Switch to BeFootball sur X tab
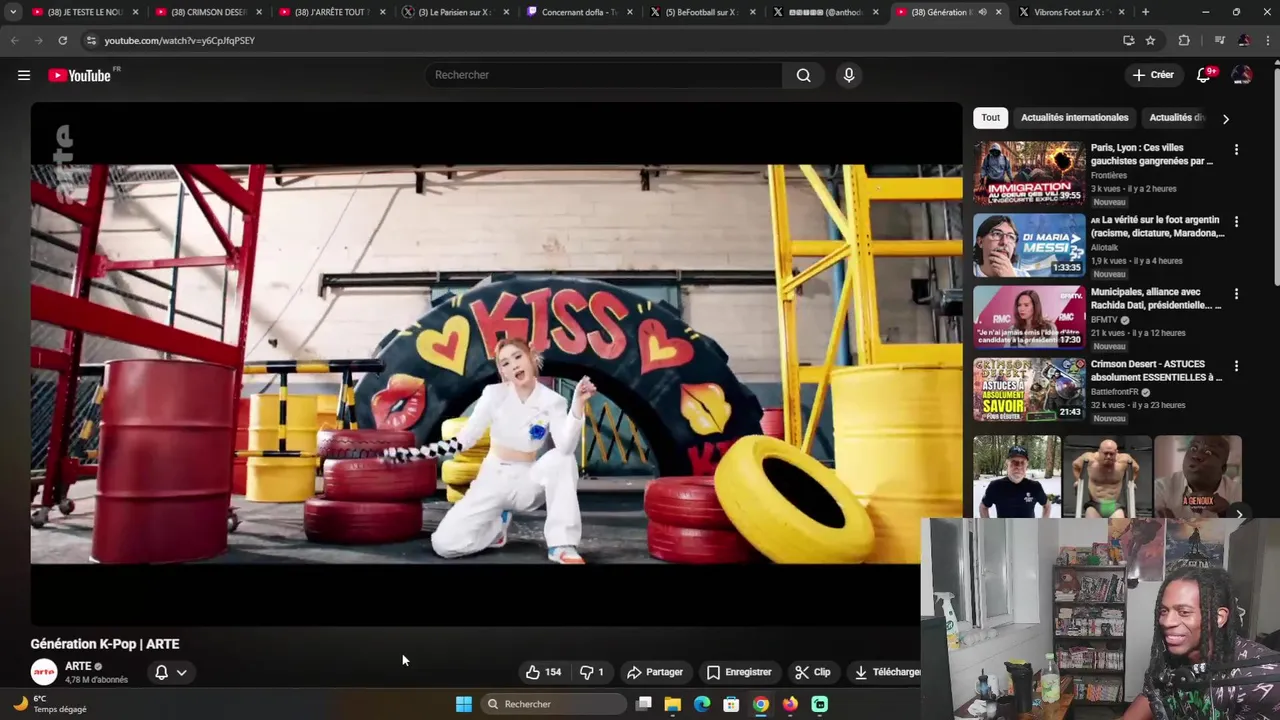Screen dimensions: 1280x720 click(x=702, y=12)
